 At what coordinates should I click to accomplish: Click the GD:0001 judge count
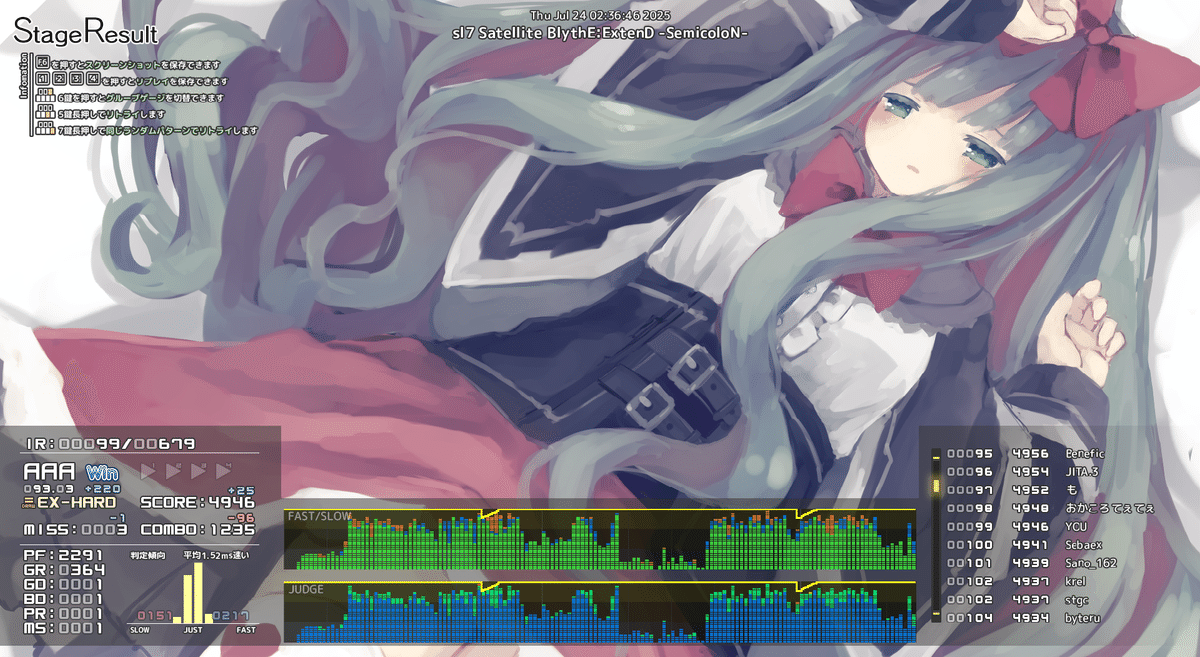pyautogui.click(x=62, y=584)
